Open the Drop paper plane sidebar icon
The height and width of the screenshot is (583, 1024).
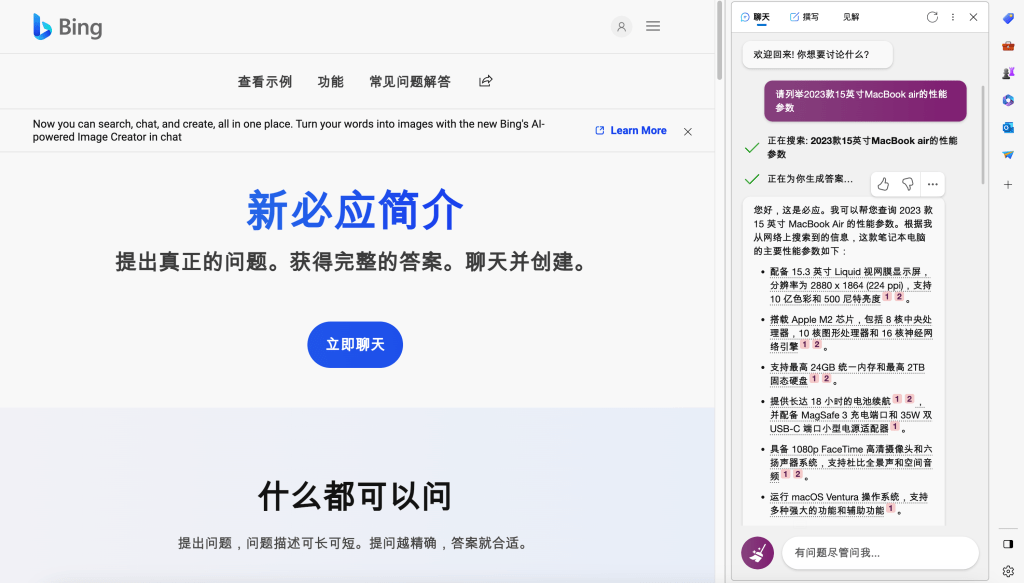1008,155
